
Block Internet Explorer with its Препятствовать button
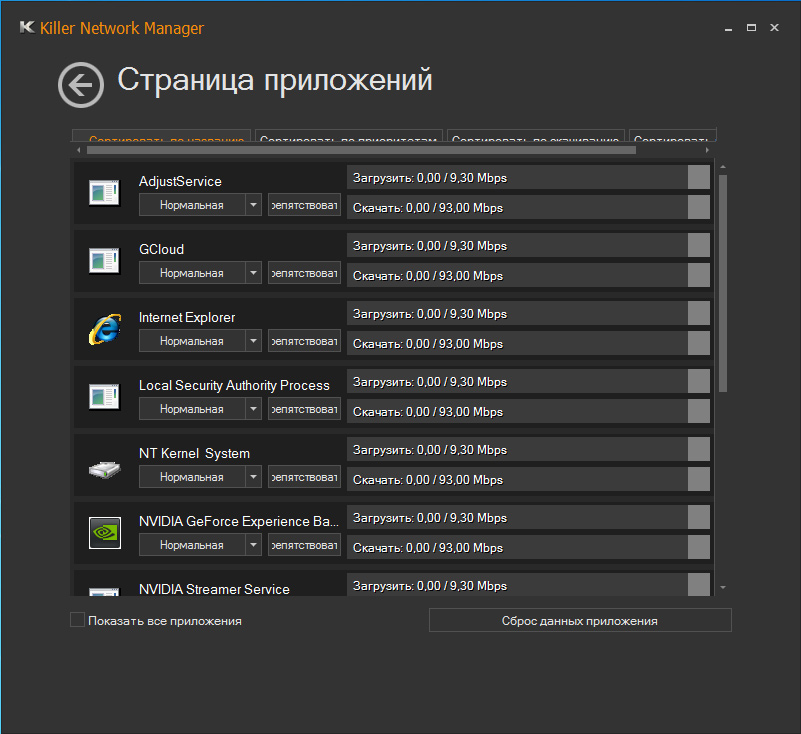(x=304, y=341)
